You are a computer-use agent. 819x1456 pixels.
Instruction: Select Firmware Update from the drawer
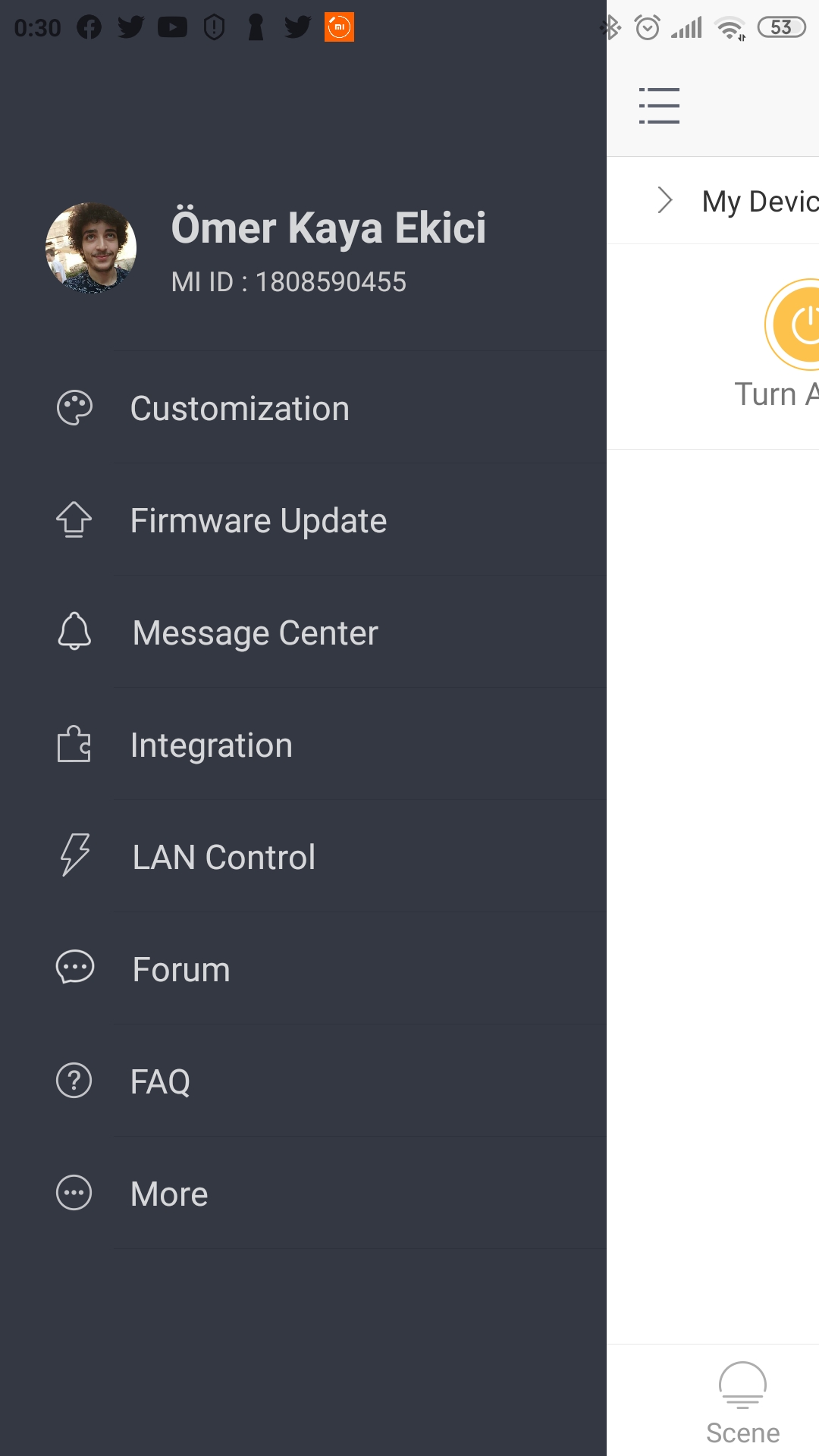click(259, 521)
